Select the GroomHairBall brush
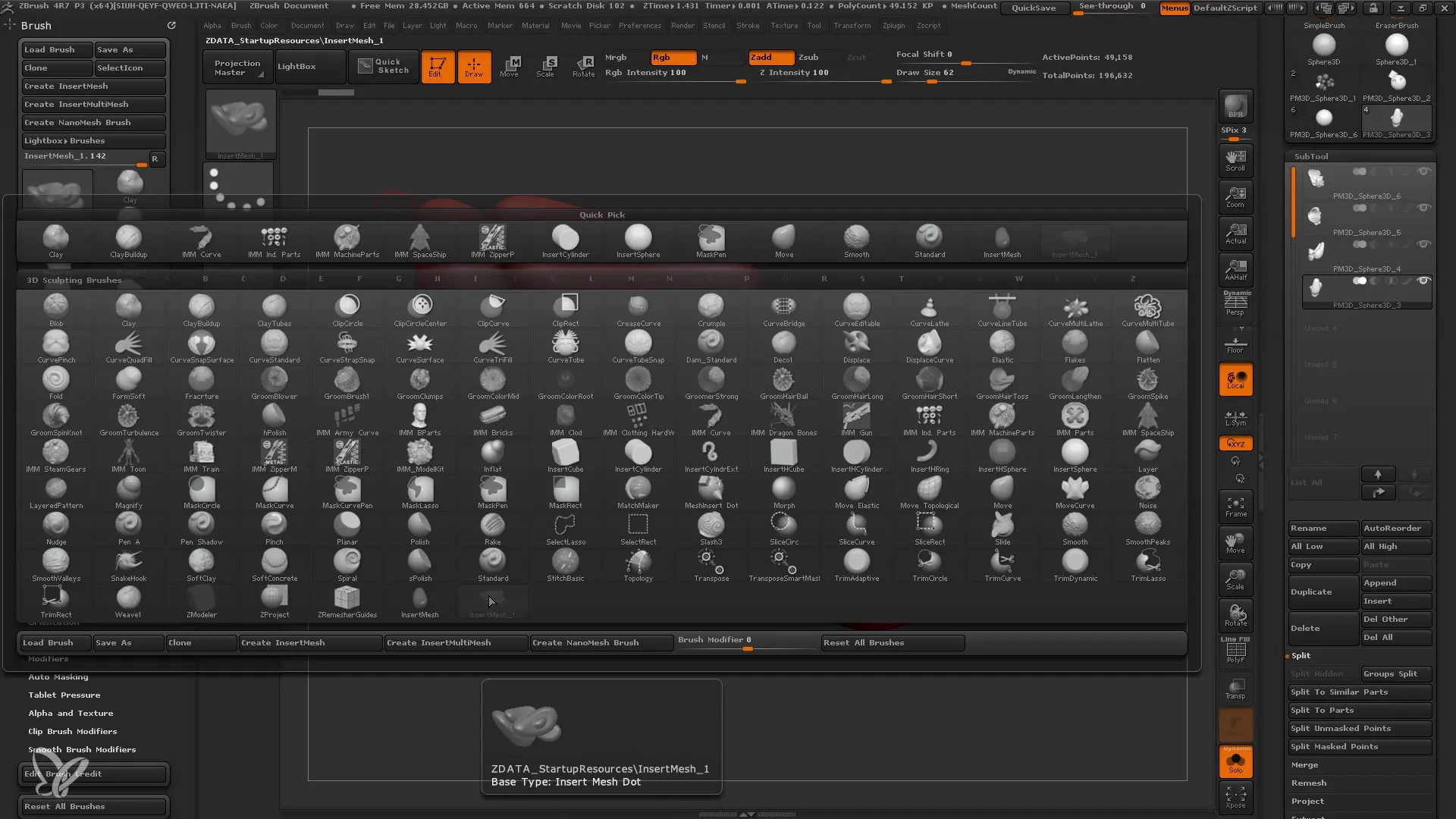Image resolution: width=1456 pixels, height=819 pixels. pos(783,383)
